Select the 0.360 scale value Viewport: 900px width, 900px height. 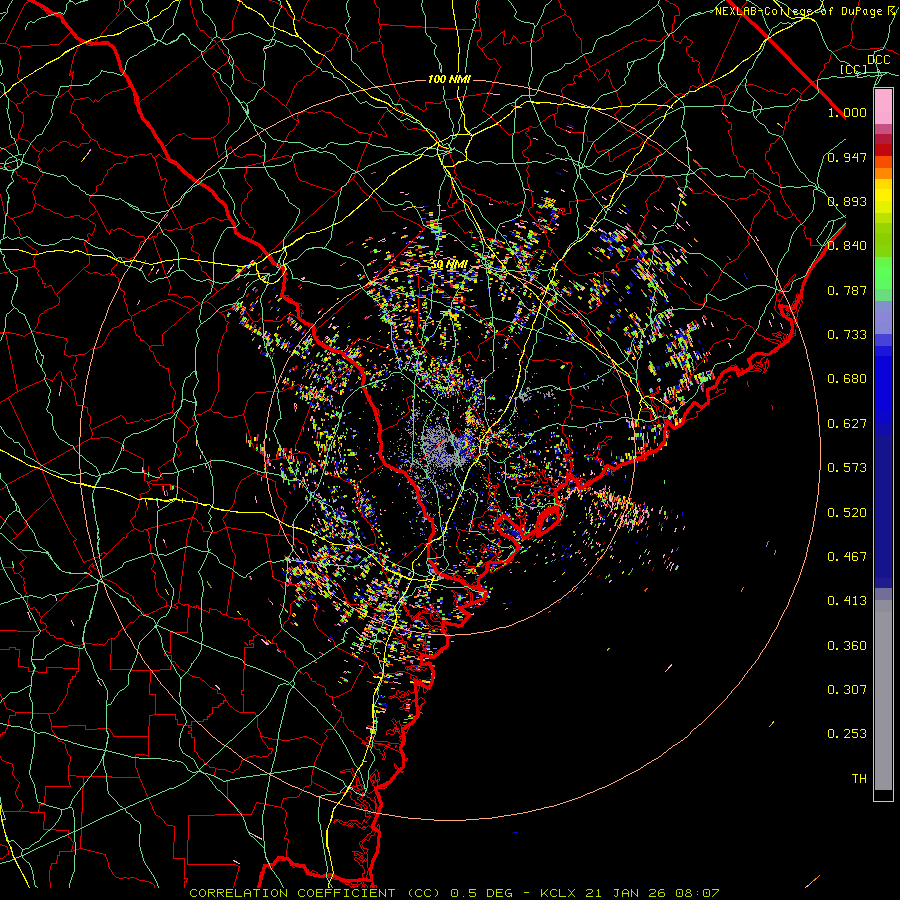847,646
